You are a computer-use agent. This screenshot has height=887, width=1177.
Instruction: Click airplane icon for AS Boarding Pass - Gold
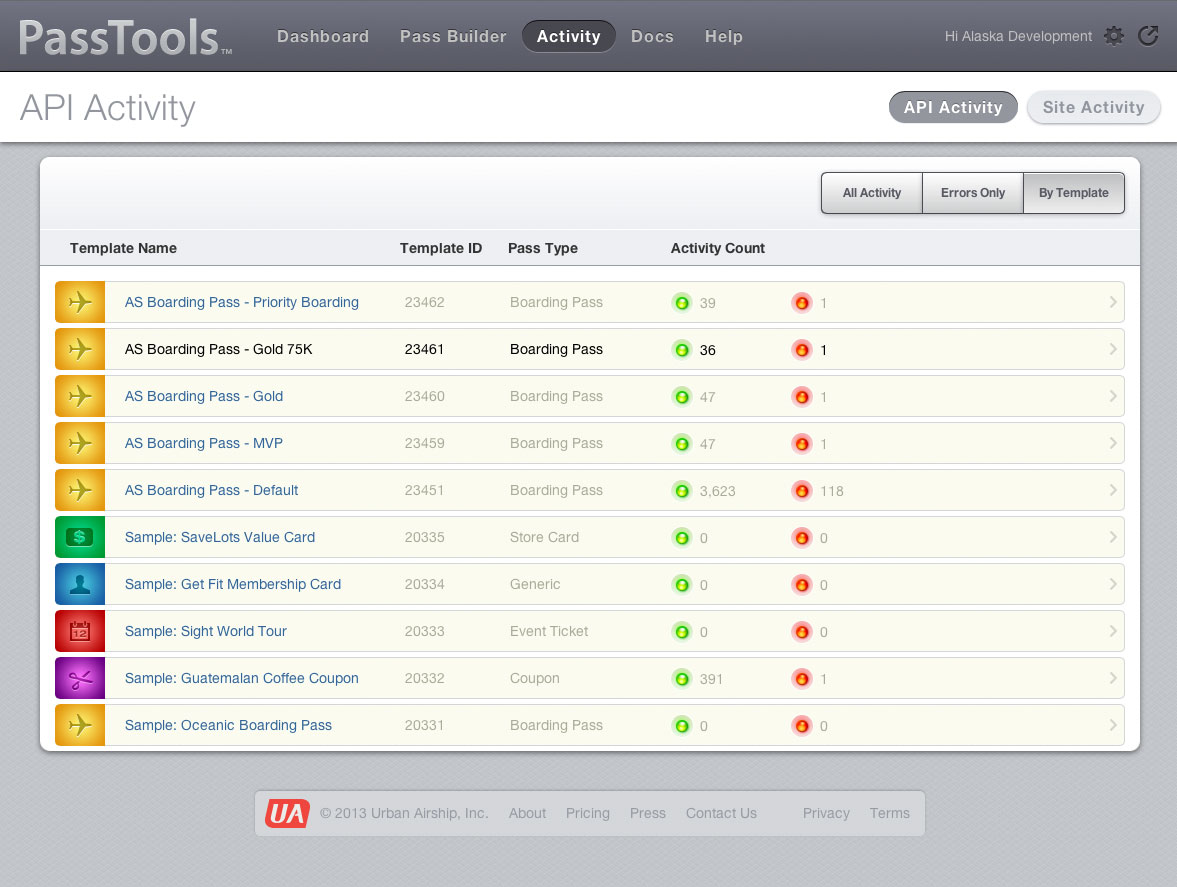(80, 396)
